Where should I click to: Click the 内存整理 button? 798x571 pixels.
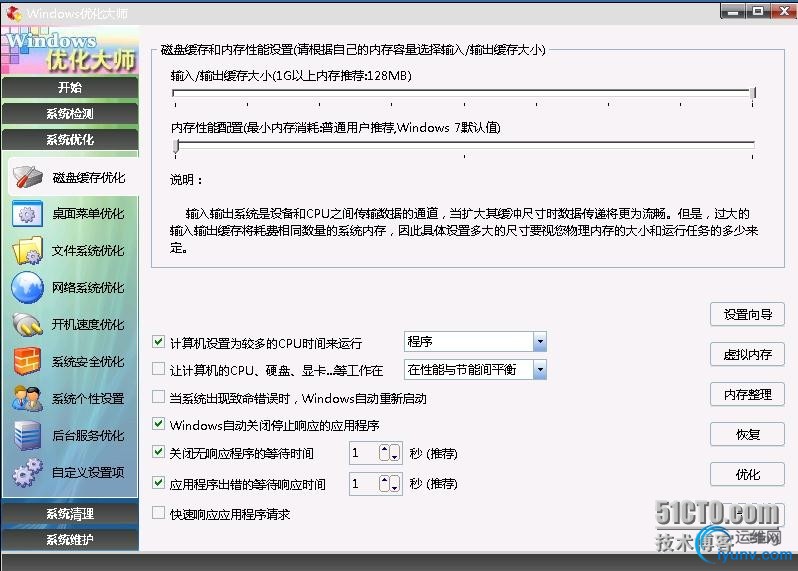coord(747,394)
